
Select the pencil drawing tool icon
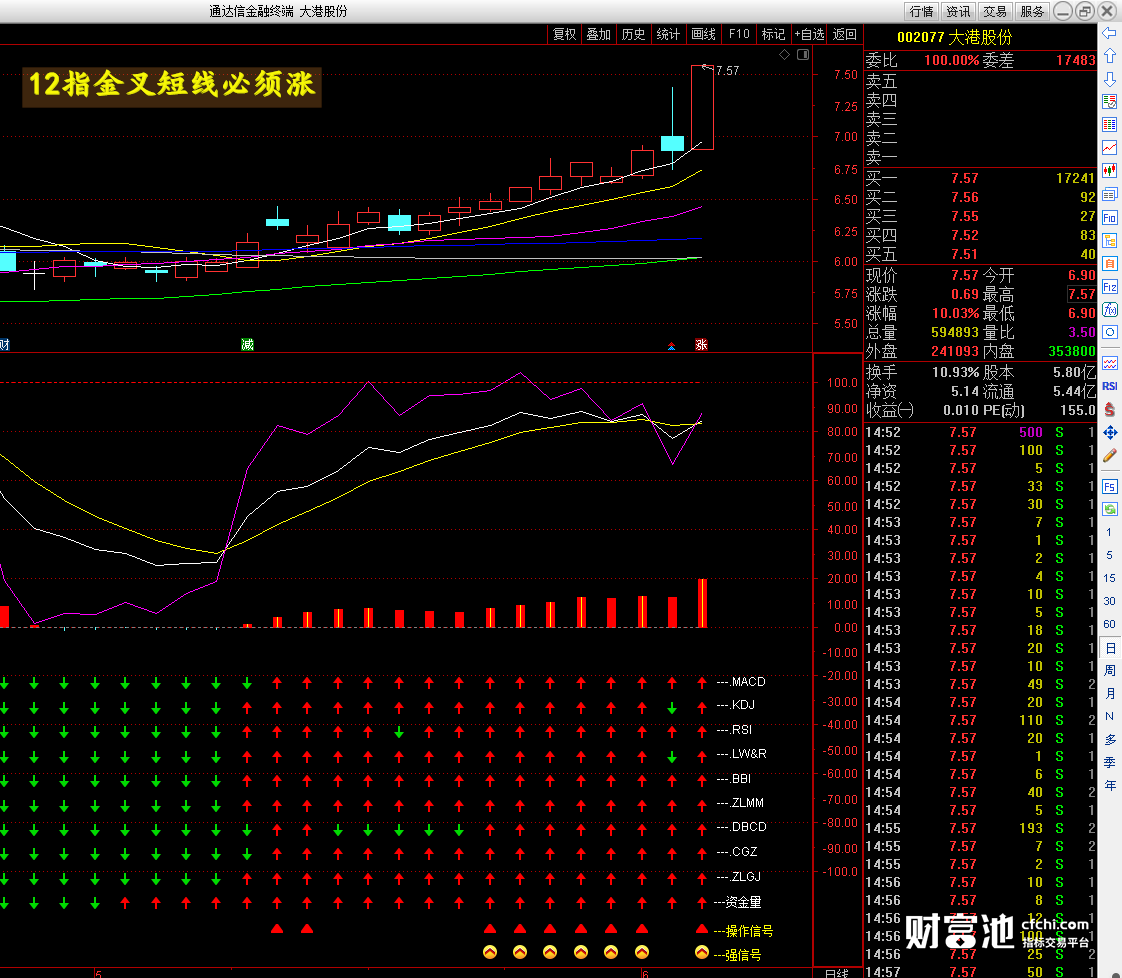click(1110, 456)
